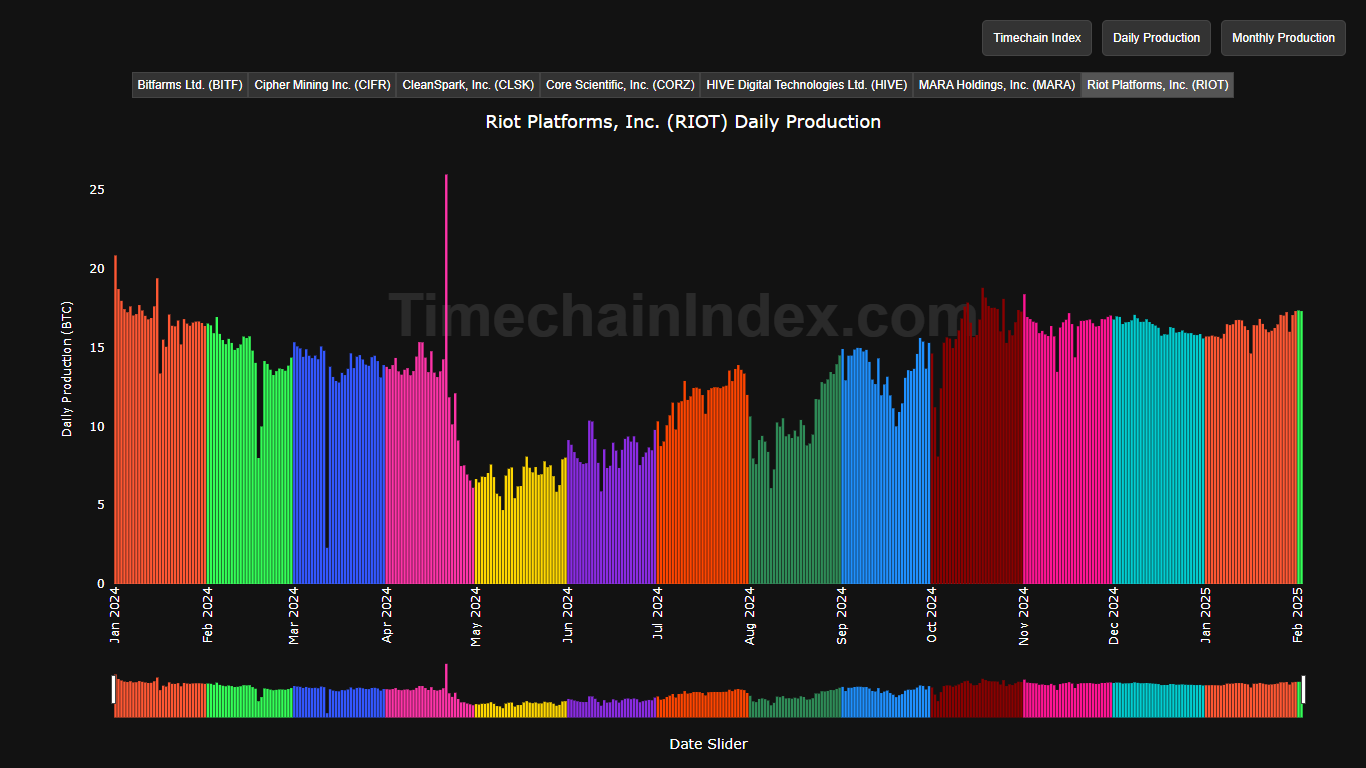Open the Timechain Index page
The width and height of the screenshot is (1366, 768).
pyautogui.click(x=1036, y=37)
